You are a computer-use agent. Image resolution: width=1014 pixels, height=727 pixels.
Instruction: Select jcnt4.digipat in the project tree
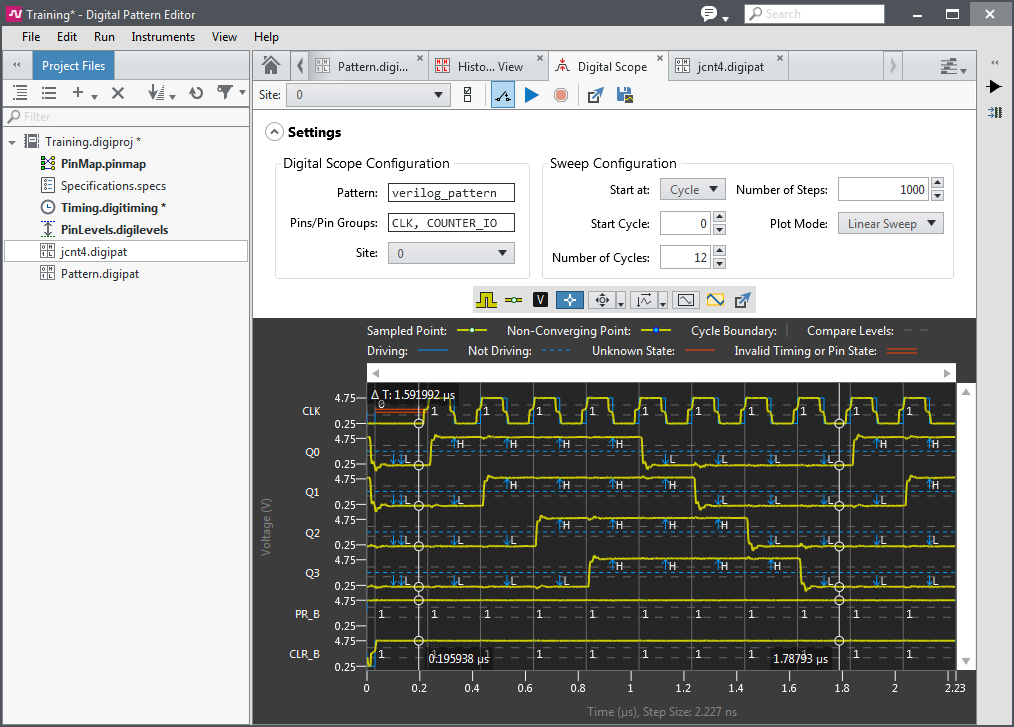click(x=94, y=252)
